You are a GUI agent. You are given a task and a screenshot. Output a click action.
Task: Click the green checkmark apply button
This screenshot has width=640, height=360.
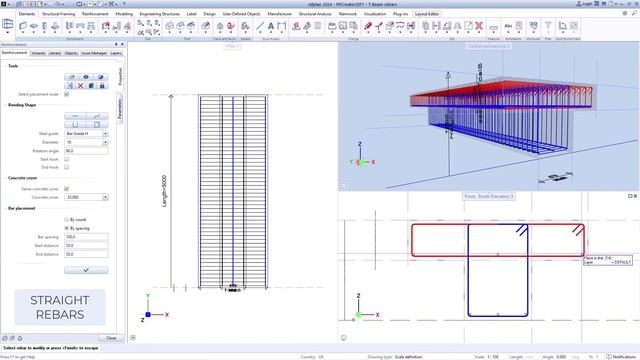pos(86,270)
